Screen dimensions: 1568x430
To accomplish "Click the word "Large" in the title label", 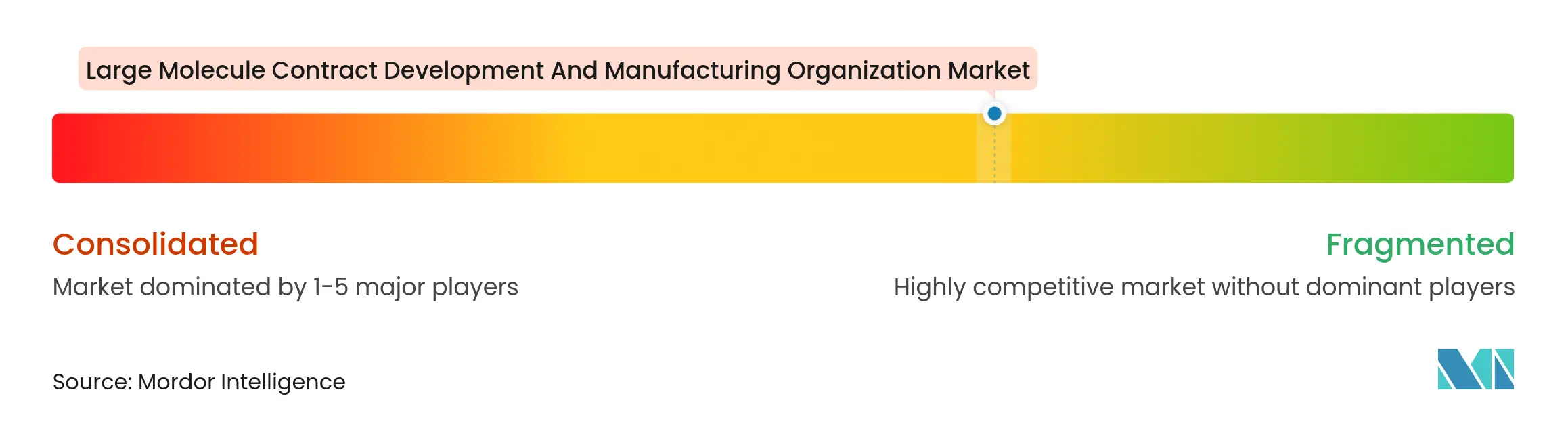I will (x=118, y=70).
